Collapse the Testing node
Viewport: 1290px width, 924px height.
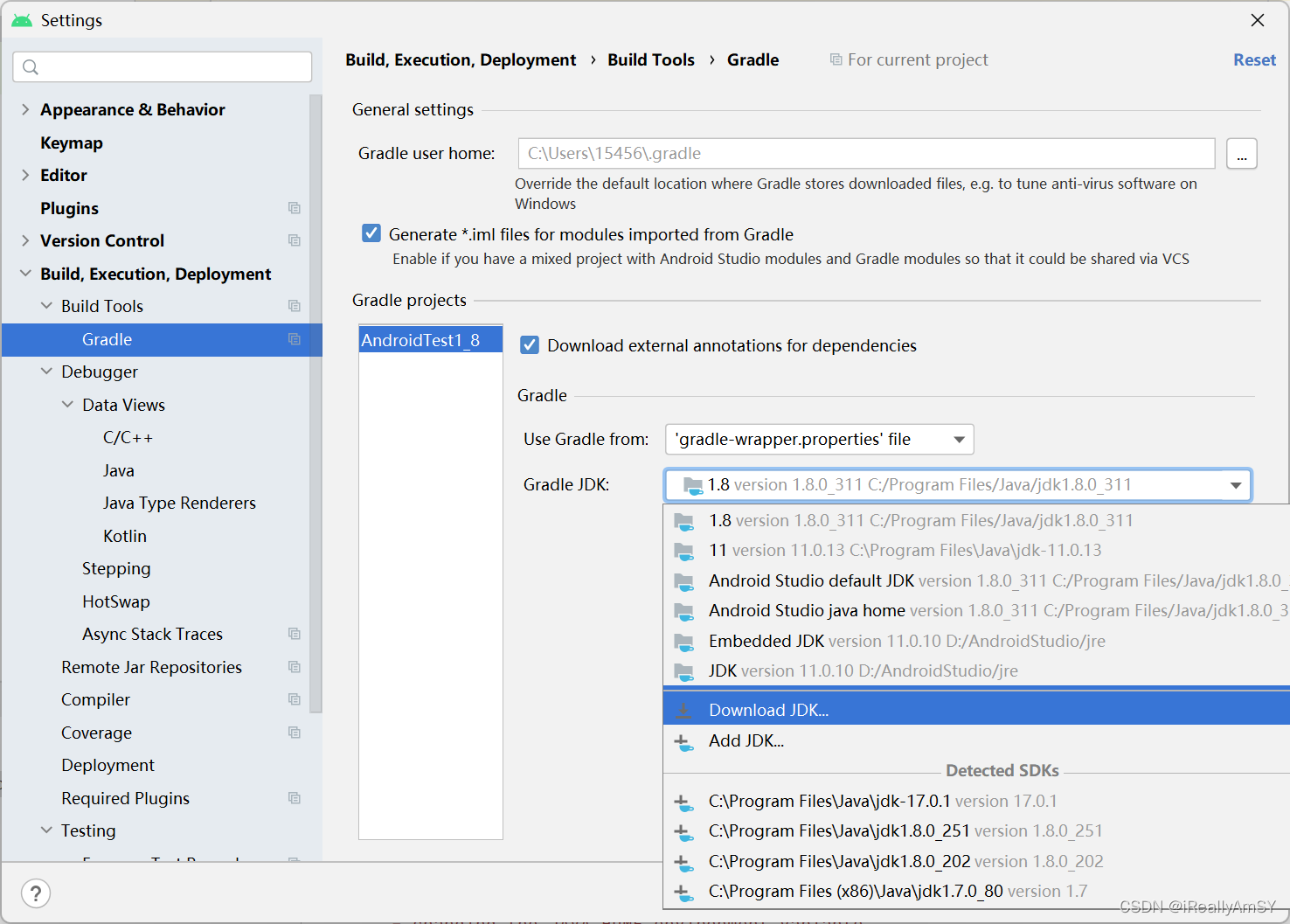click(46, 830)
